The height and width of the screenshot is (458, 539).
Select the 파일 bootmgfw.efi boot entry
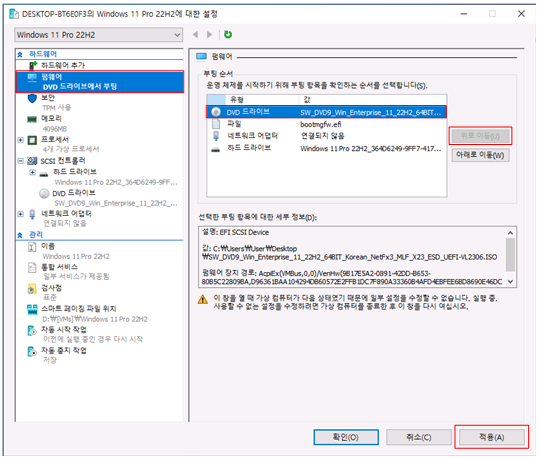point(327,124)
